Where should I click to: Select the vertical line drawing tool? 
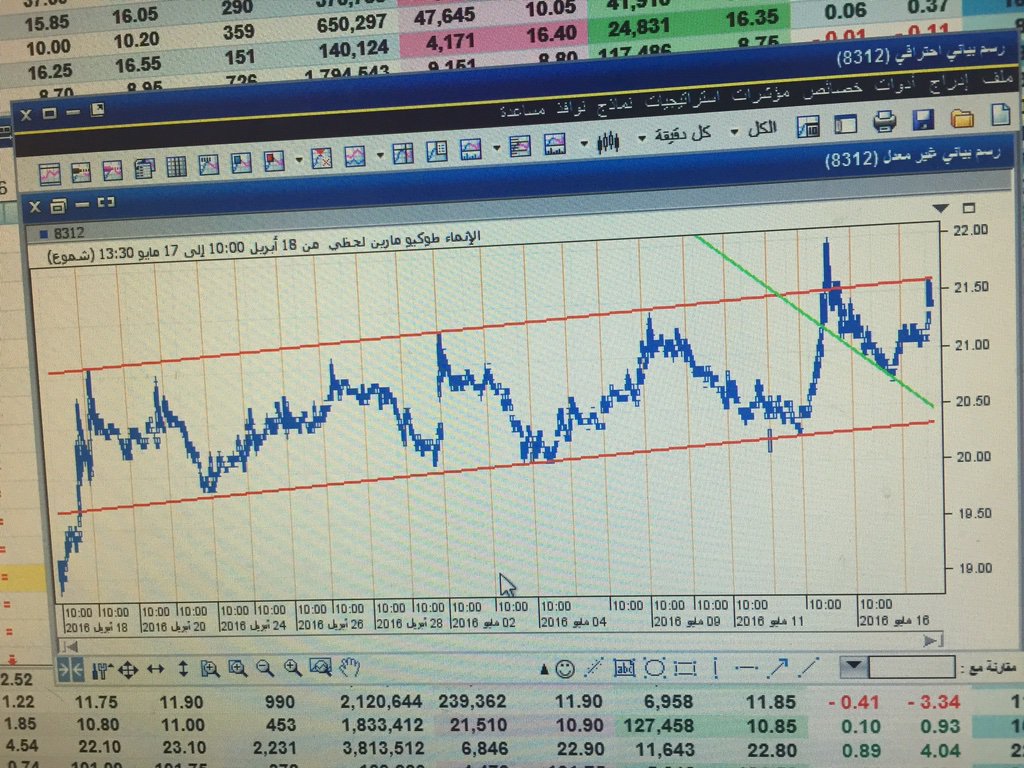(716, 668)
